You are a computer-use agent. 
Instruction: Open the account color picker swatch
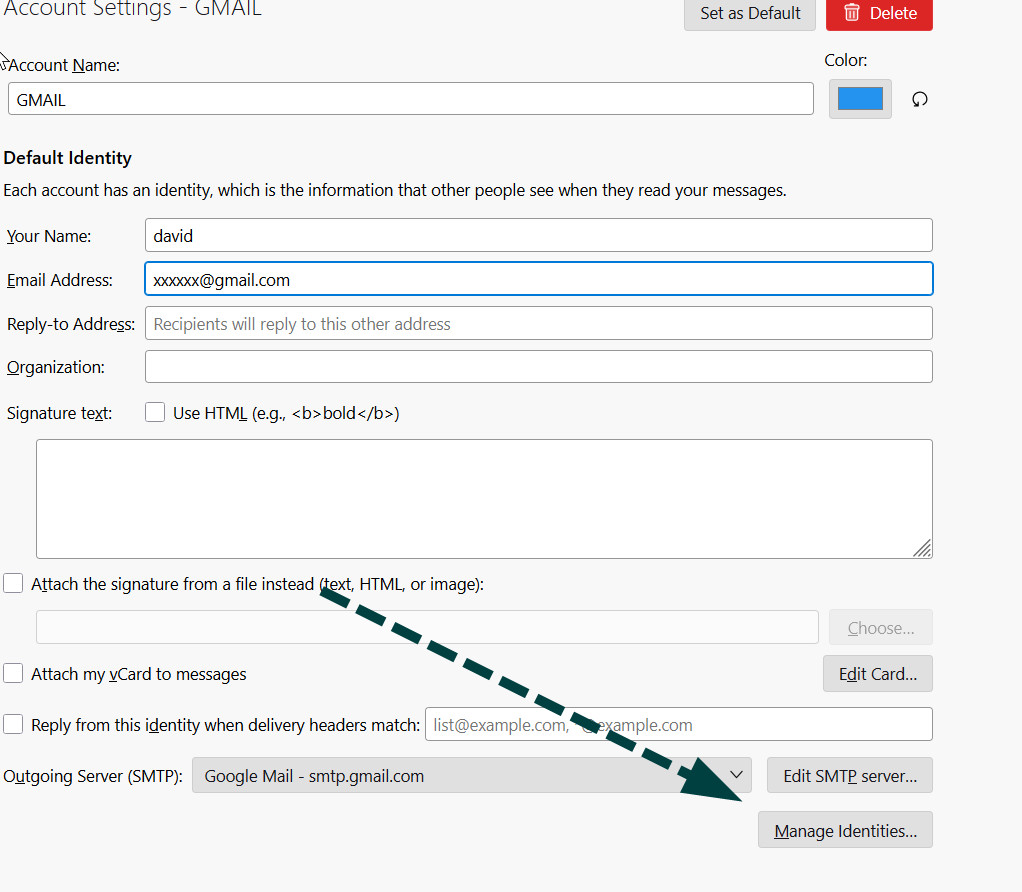click(x=860, y=99)
